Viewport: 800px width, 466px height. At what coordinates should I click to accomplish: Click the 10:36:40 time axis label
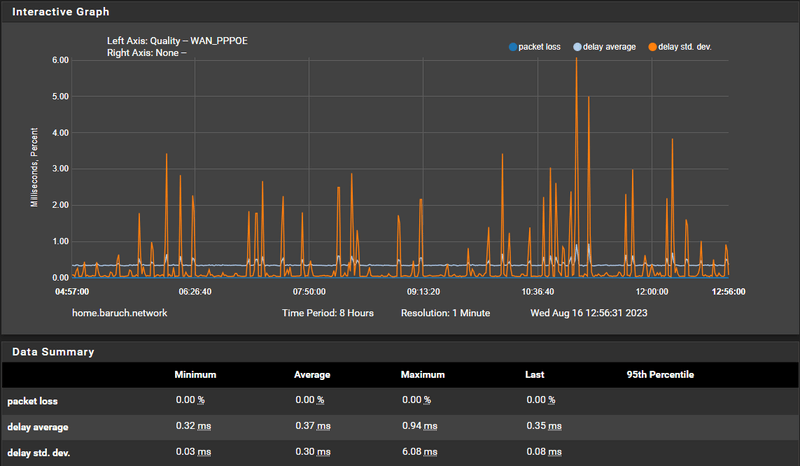(x=537, y=291)
